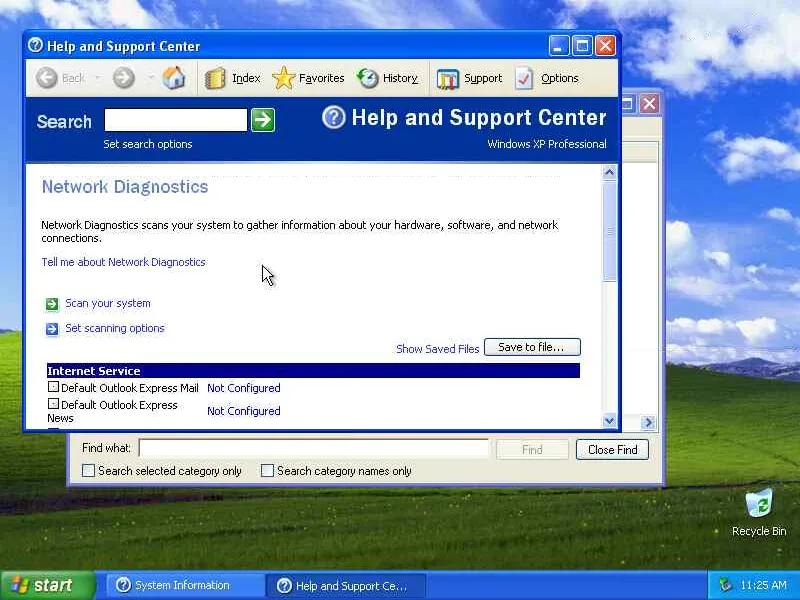Close the System Information window
Viewport: 800px width, 600px height.
[649, 104]
